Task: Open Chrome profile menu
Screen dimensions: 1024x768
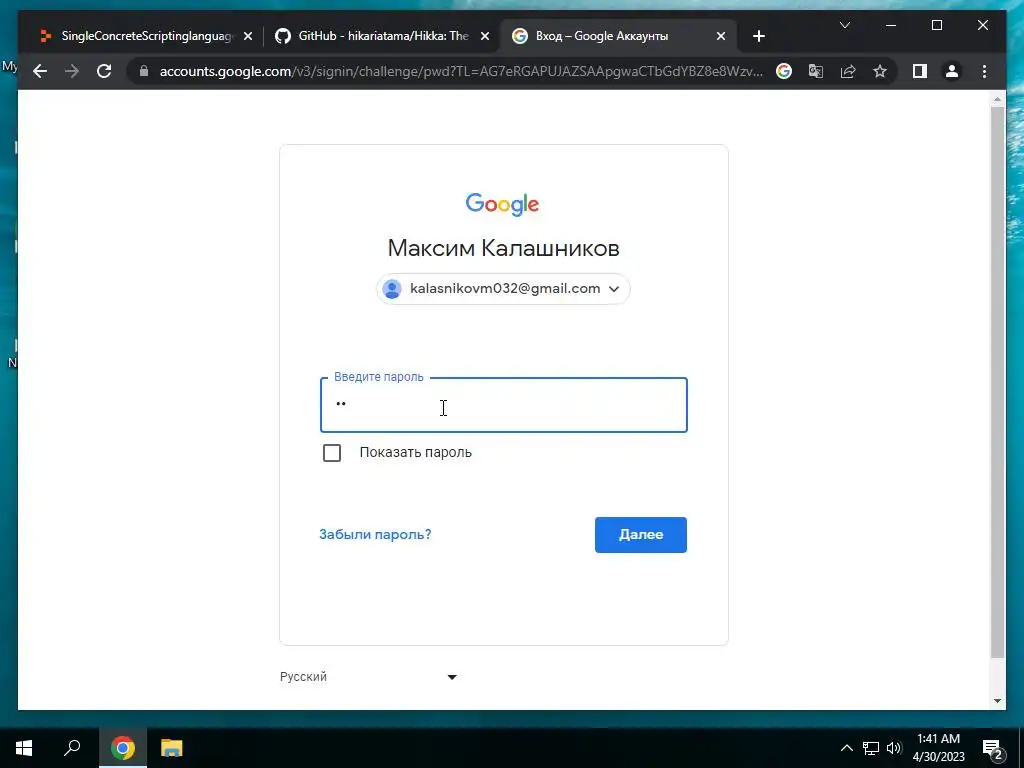Action: [952, 71]
